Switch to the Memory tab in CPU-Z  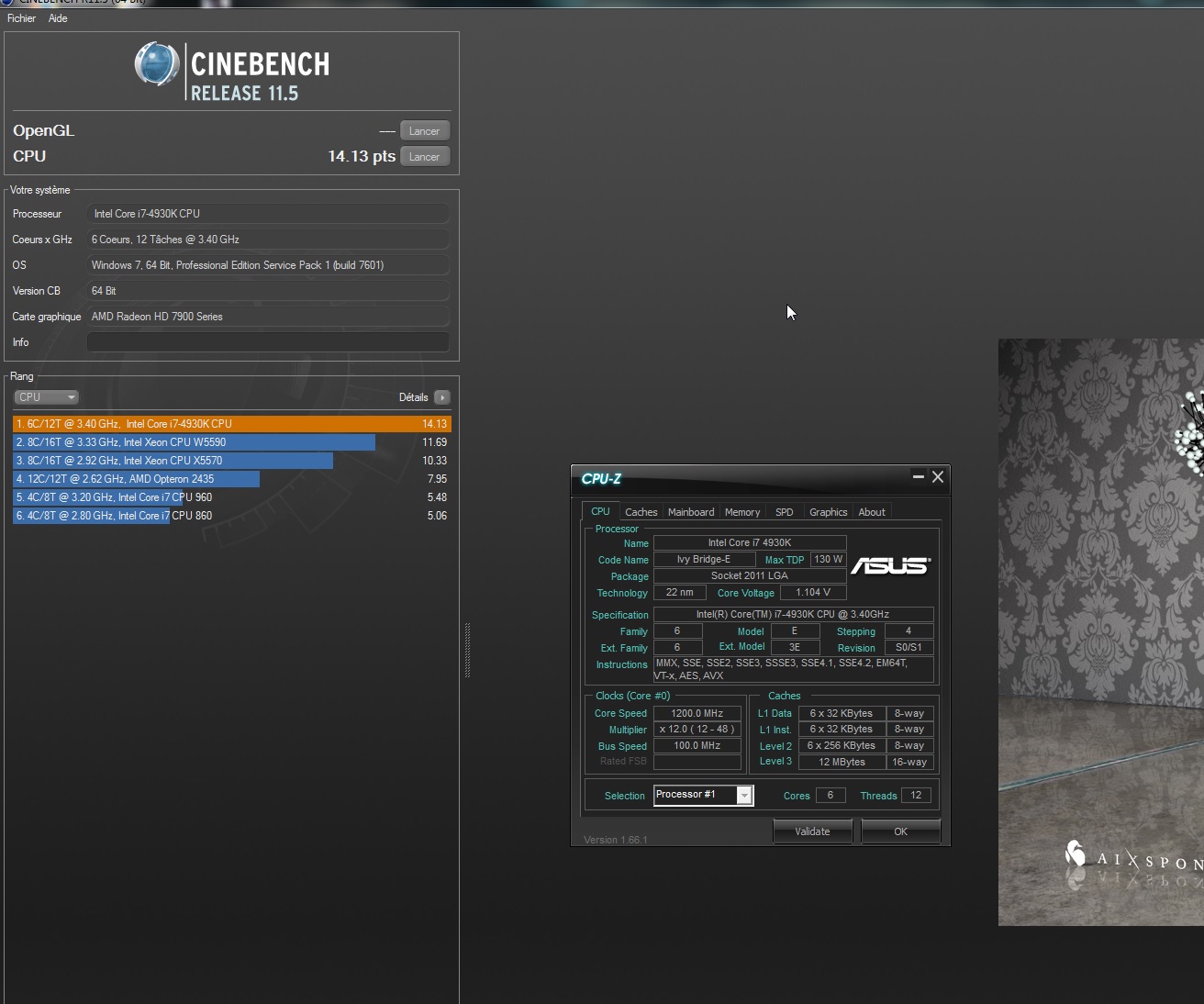[x=742, y=512]
